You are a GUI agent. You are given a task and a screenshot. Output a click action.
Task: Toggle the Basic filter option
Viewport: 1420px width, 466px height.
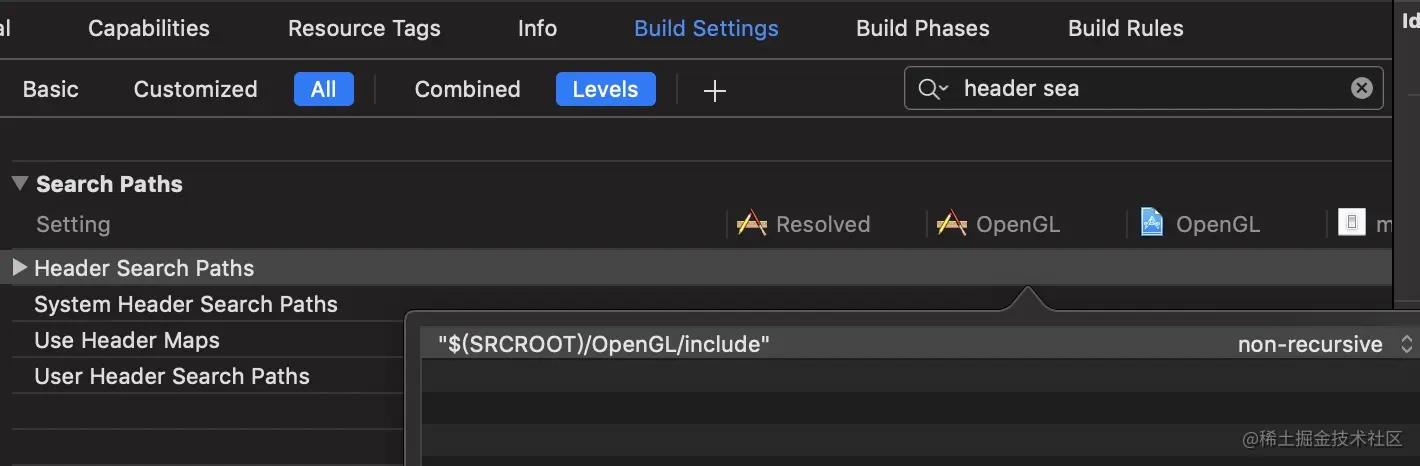tap(51, 89)
